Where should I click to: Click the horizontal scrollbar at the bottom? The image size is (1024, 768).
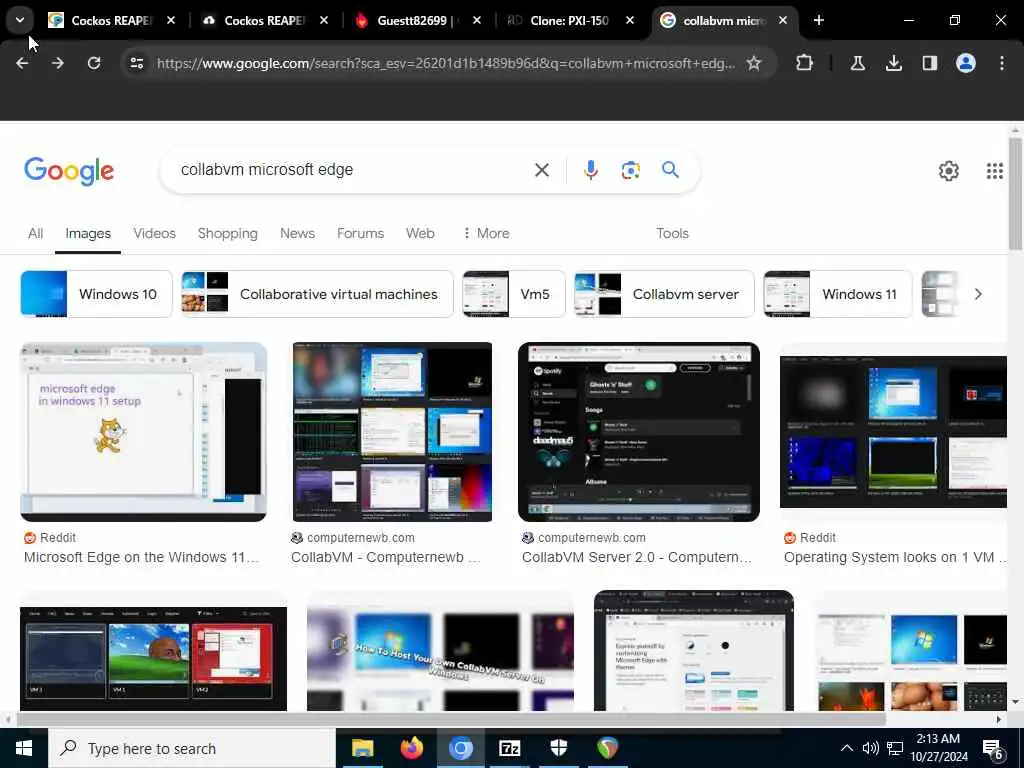(451, 719)
